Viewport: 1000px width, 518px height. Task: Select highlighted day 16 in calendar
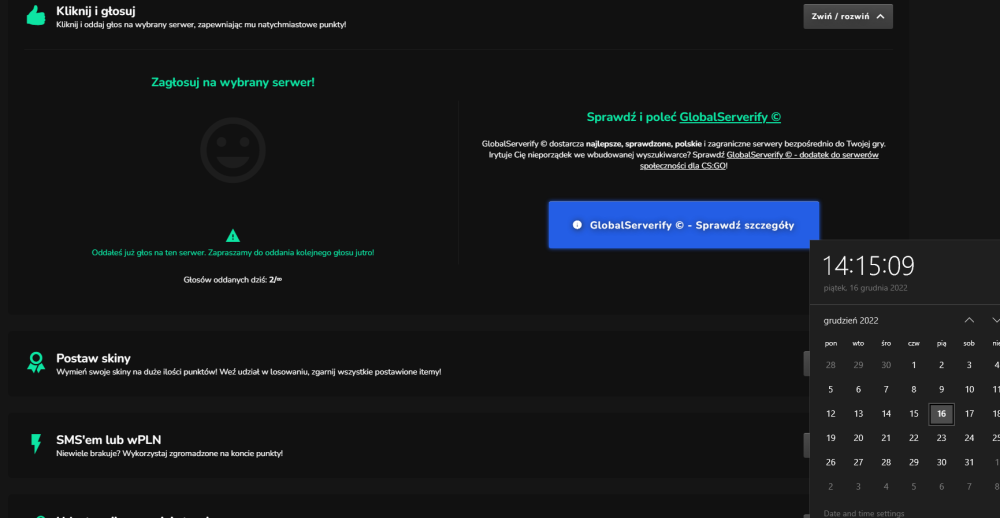[941, 414]
